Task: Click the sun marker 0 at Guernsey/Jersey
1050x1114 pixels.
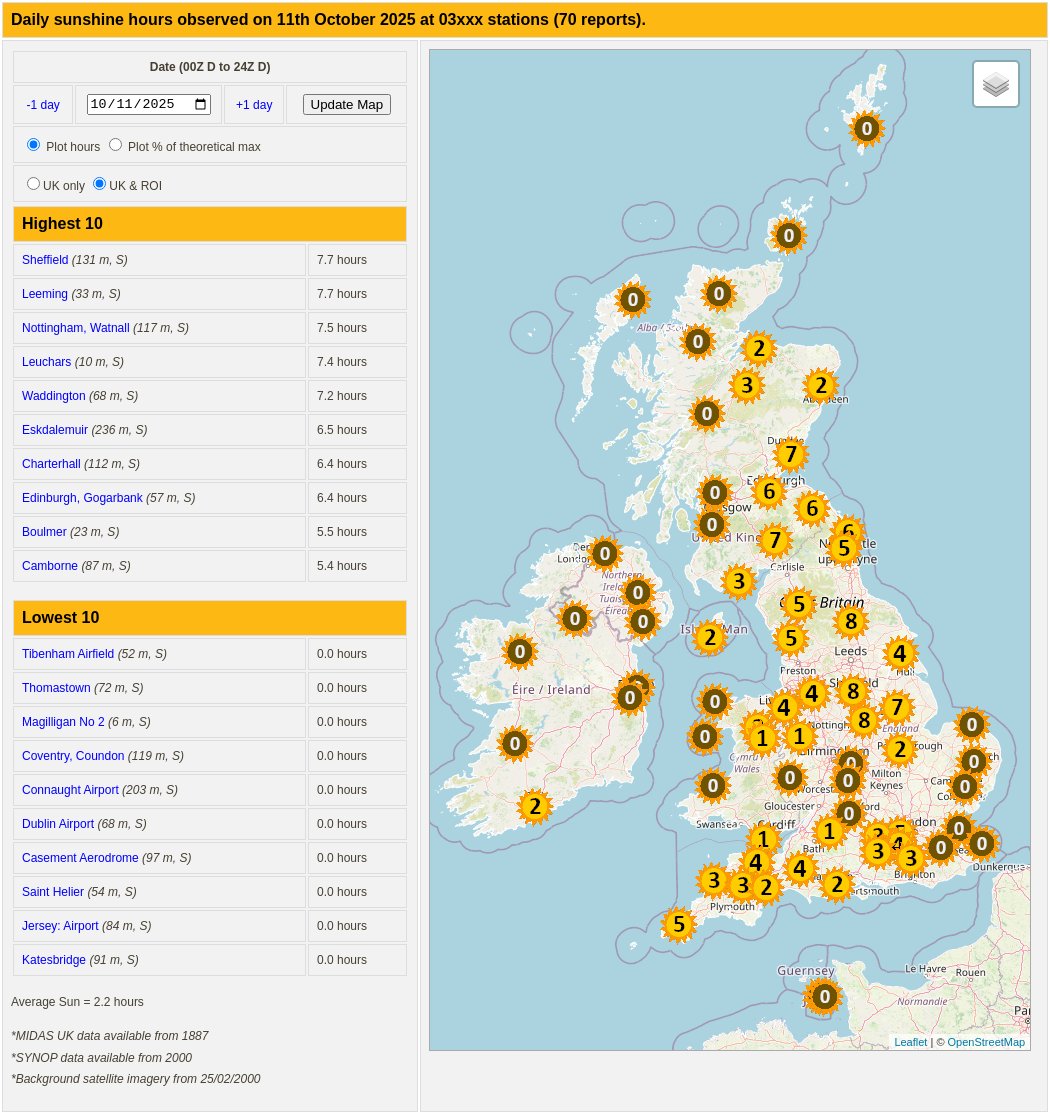Action: click(824, 997)
